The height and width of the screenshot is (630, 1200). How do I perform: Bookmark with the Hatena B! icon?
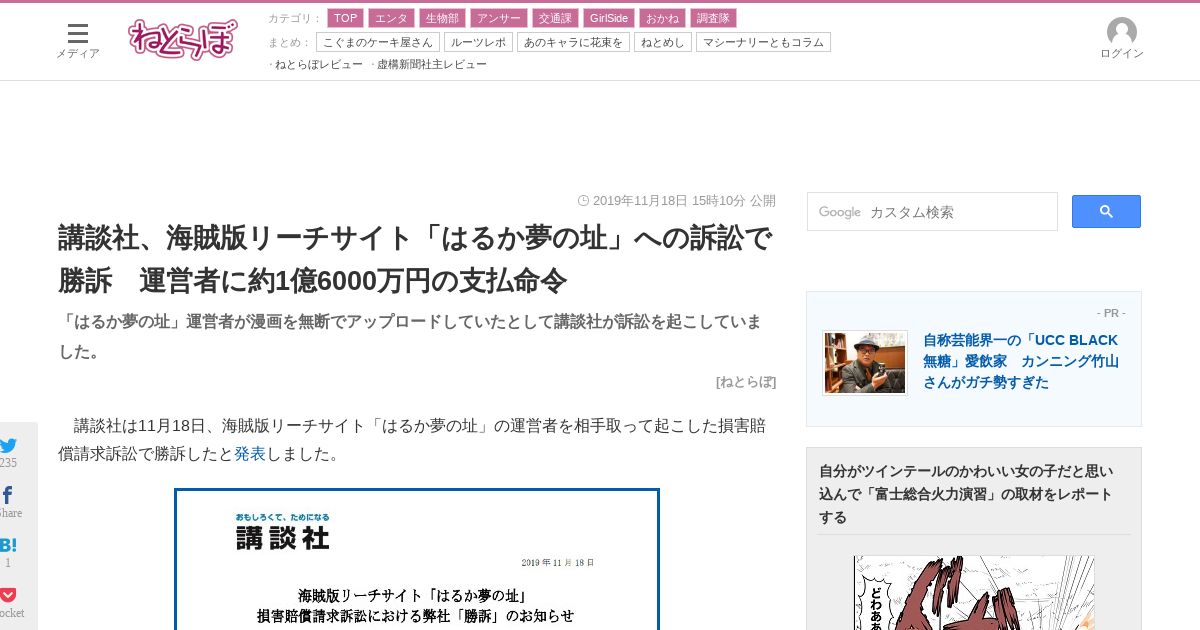[8, 546]
